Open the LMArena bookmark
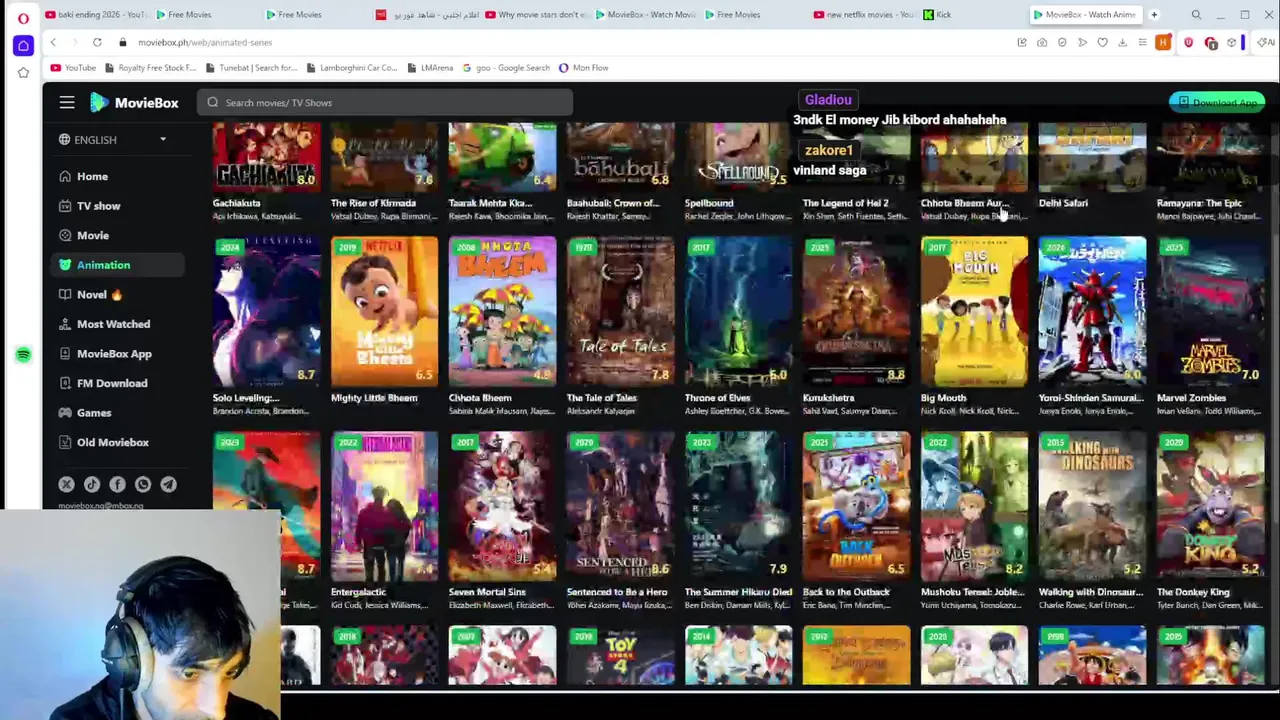The height and width of the screenshot is (720, 1280). (430, 68)
